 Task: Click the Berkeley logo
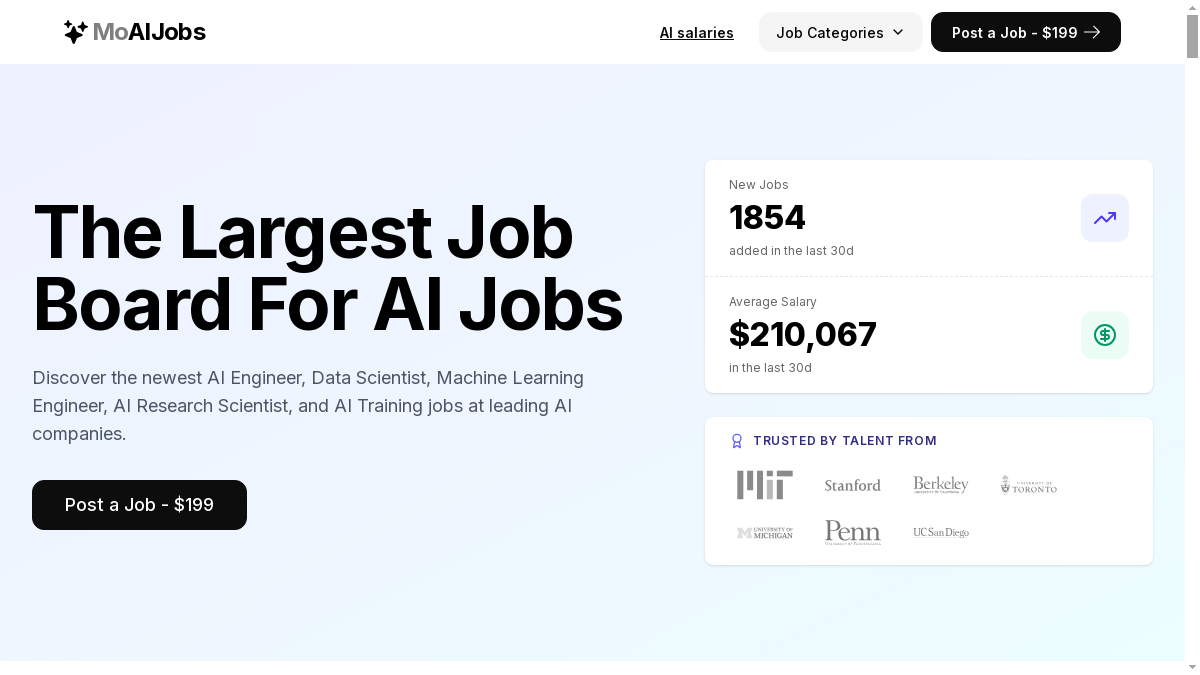[940, 485]
